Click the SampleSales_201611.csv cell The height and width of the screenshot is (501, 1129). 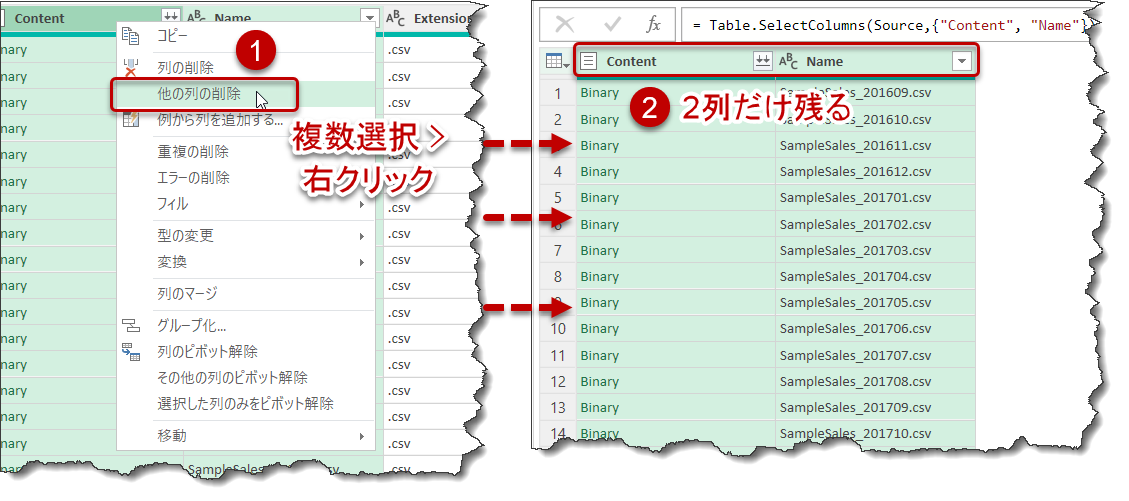click(876, 145)
